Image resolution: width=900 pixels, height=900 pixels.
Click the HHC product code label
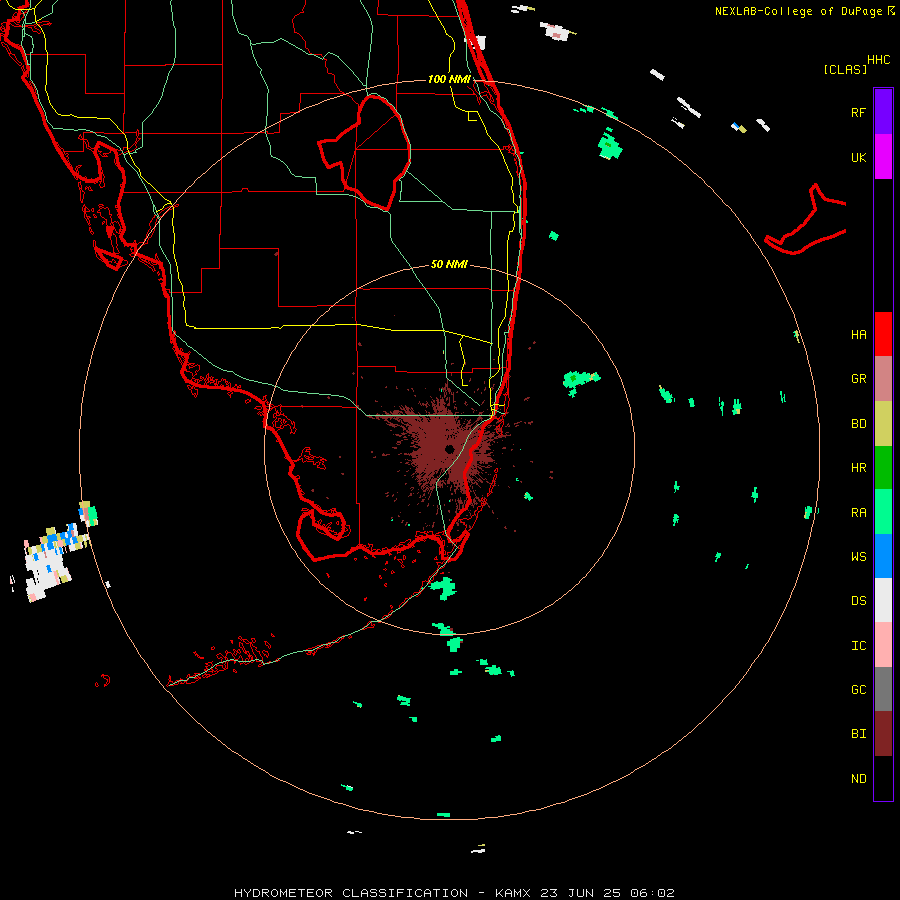(x=878, y=60)
